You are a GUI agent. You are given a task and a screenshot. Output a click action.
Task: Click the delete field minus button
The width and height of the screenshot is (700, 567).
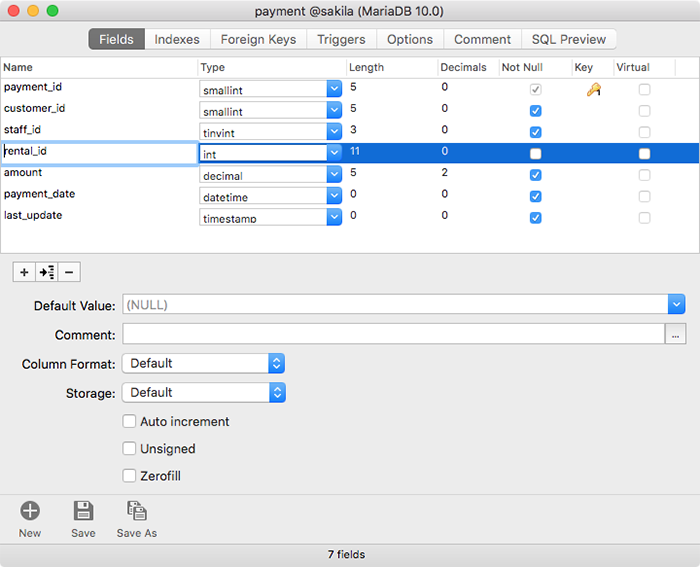click(x=69, y=272)
